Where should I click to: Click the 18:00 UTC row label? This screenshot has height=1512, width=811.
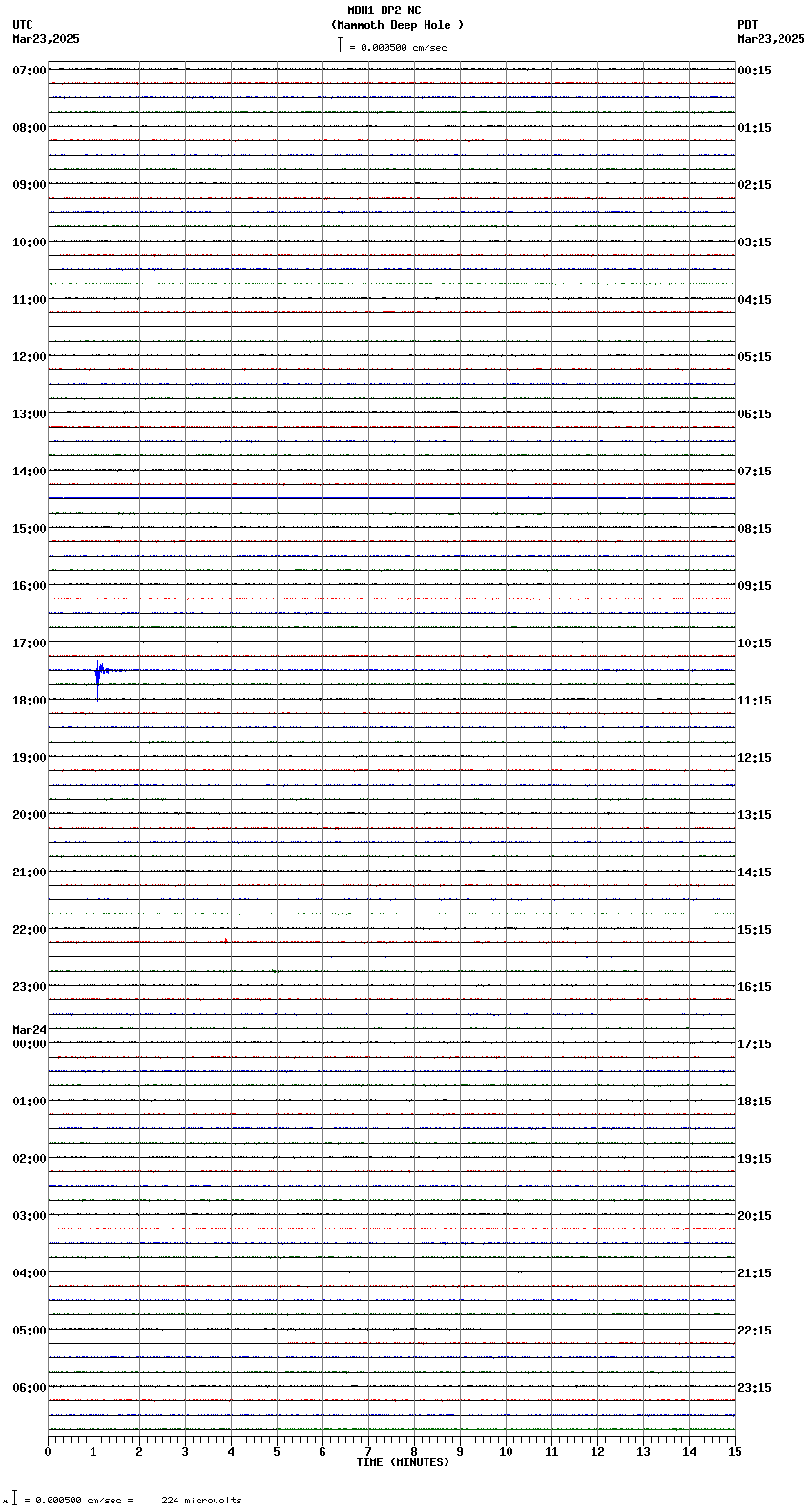click(30, 701)
